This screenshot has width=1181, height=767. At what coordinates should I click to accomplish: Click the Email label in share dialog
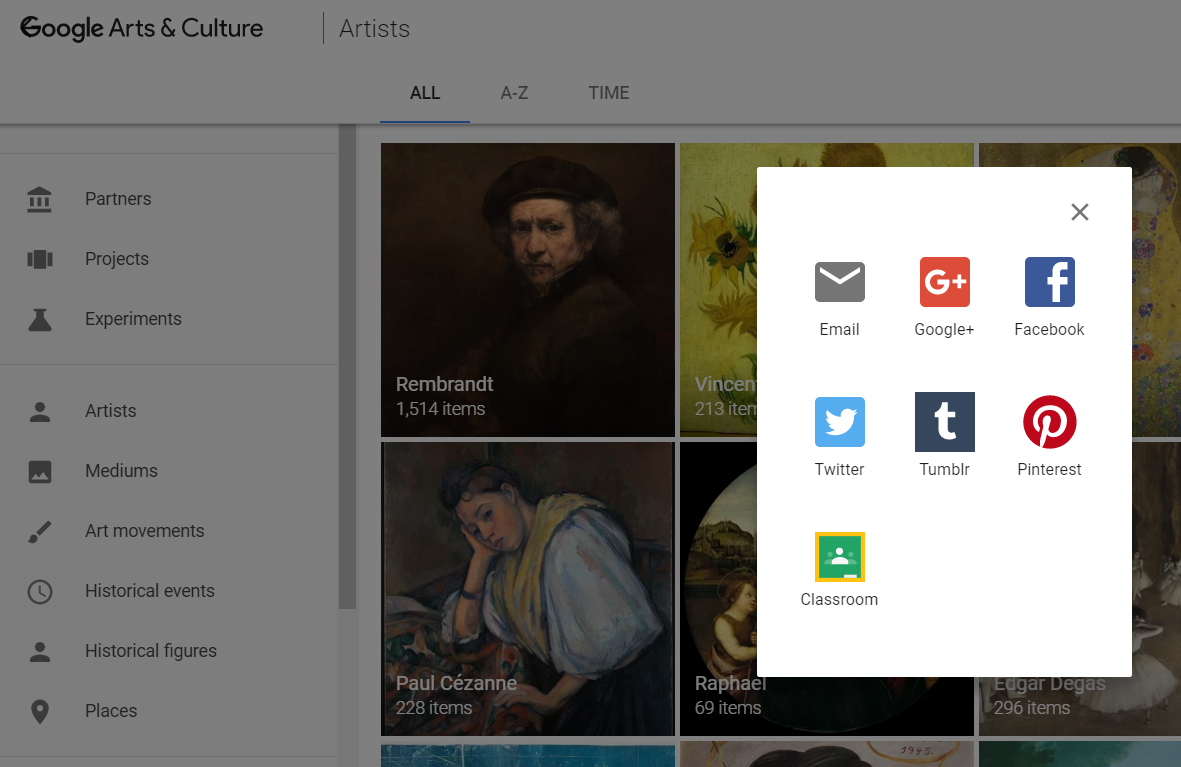[839, 330]
